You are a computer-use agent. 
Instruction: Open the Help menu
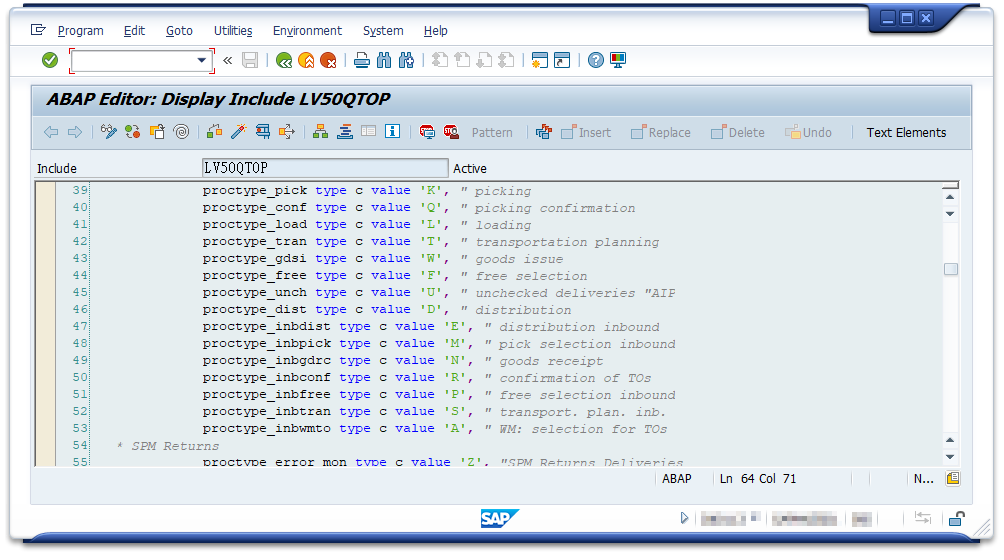pos(435,31)
